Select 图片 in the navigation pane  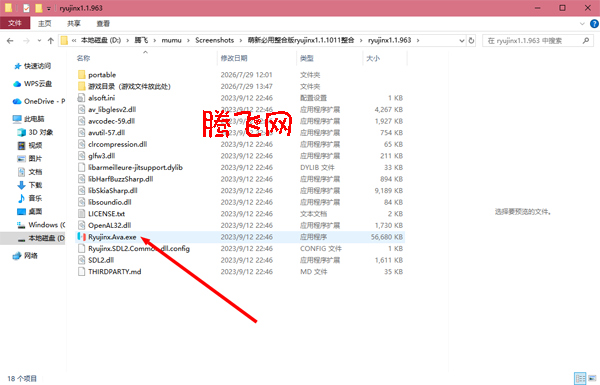tap(30, 159)
